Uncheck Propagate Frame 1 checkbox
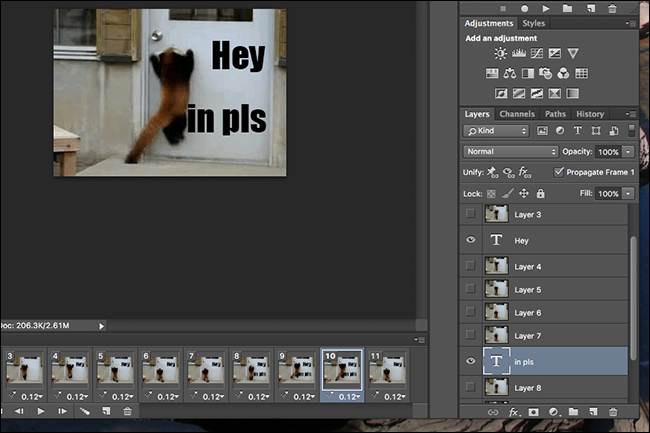650x433 pixels. coord(558,172)
